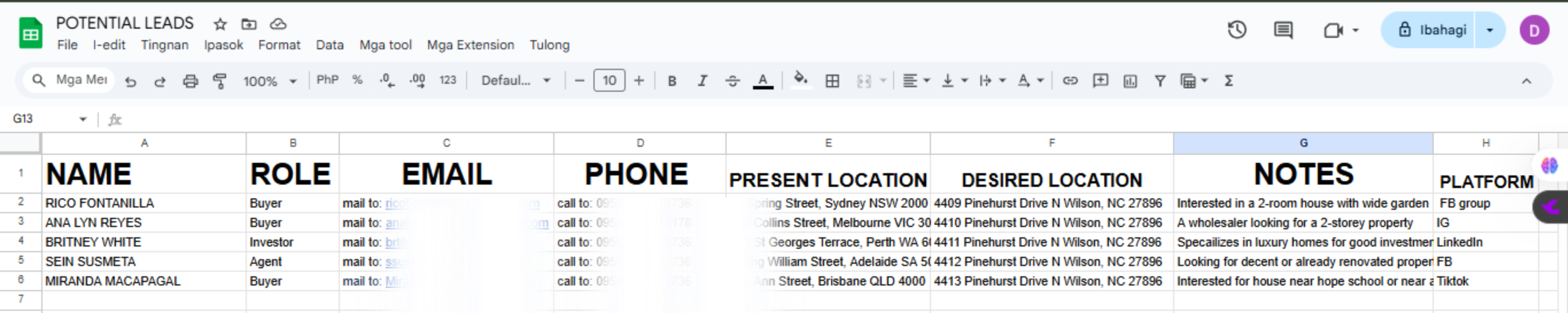Open the fill color bucket
The width and height of the screenshot is (1568, 313).
[x=801, y=80]
